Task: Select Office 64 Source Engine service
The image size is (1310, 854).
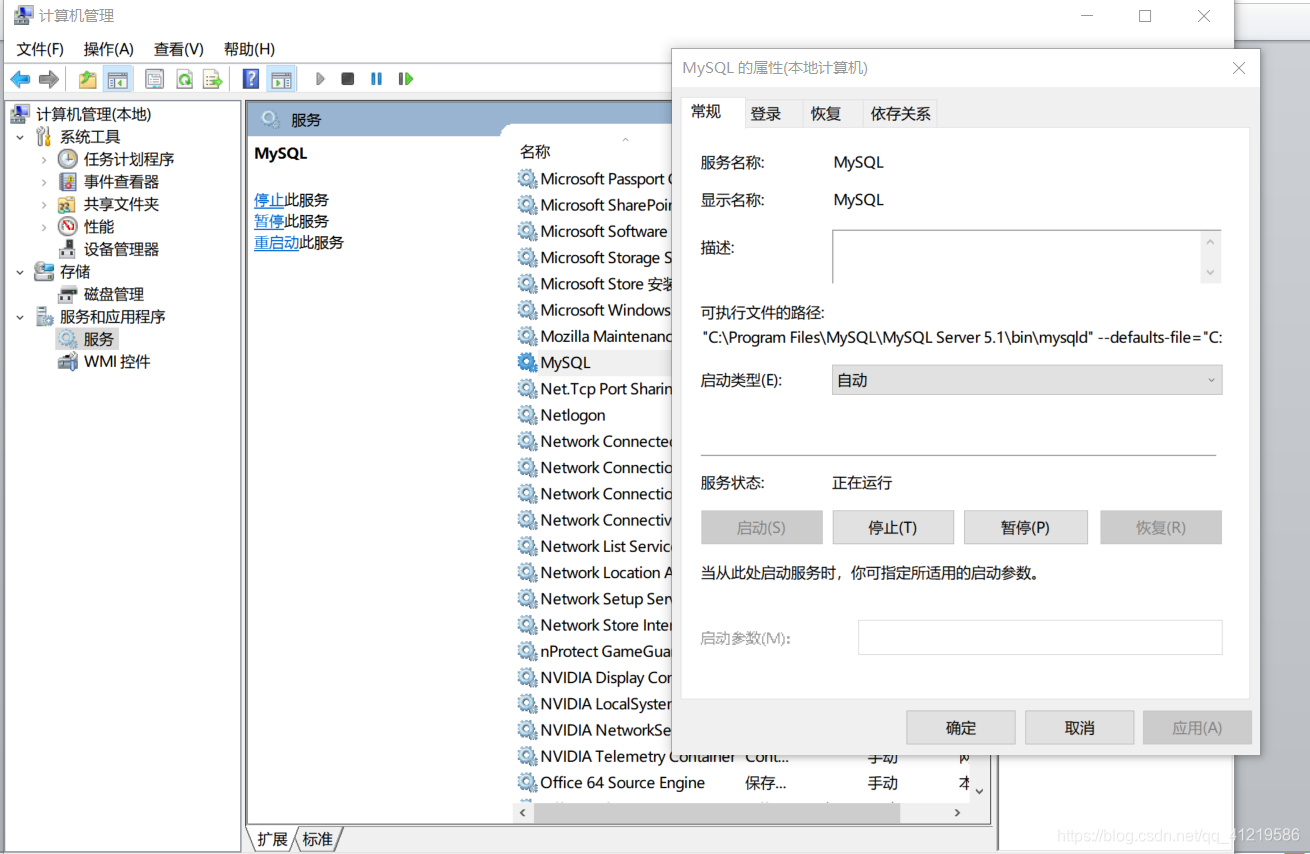Action: coord(743,783)
